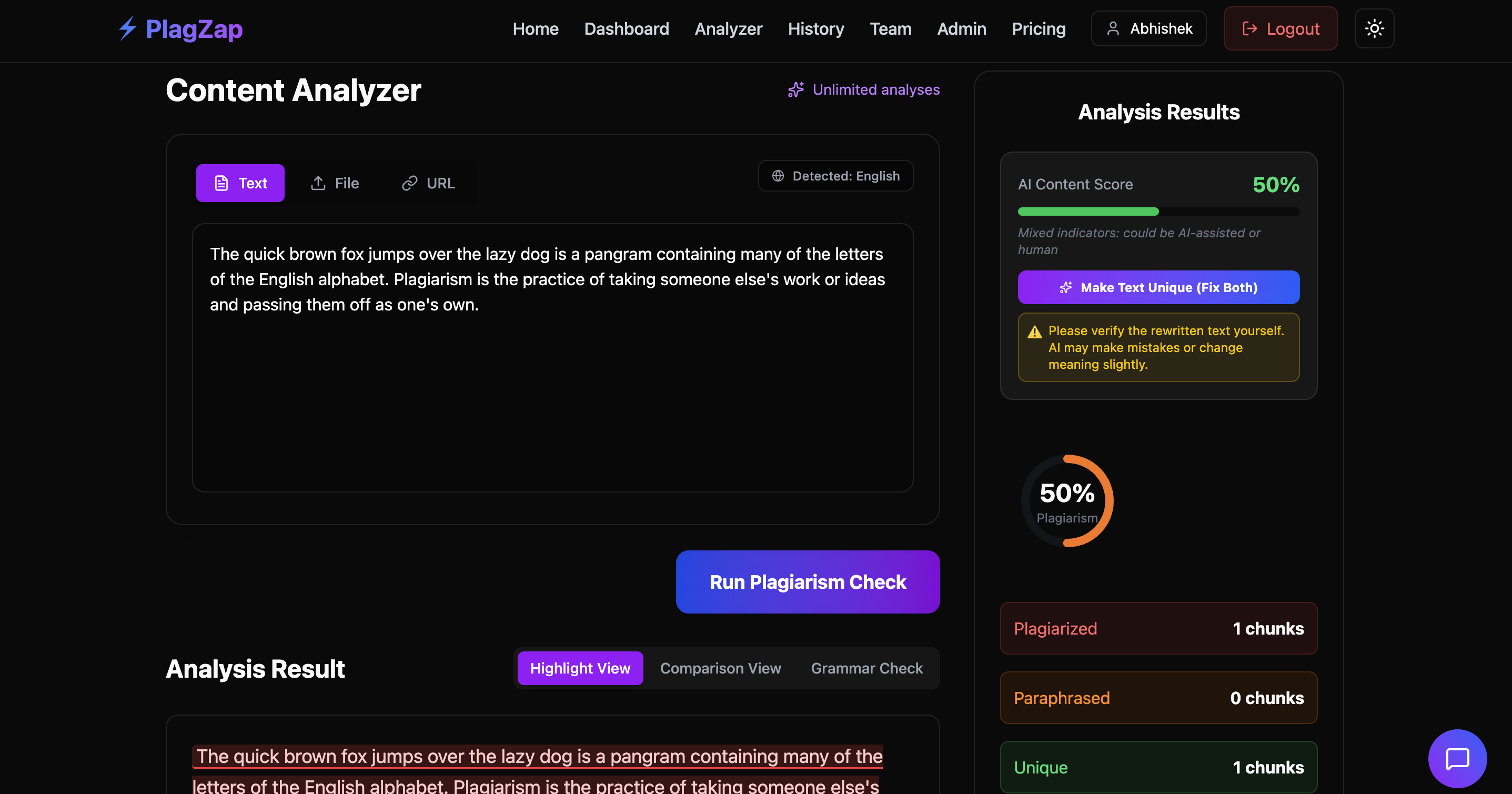Click the URL link icon

(x=409, y=183)
